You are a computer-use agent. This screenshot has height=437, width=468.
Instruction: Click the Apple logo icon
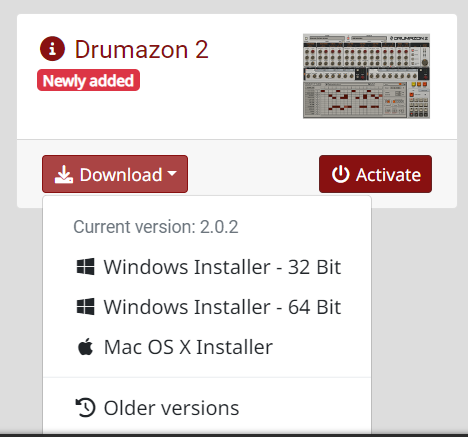pos(85,347)
